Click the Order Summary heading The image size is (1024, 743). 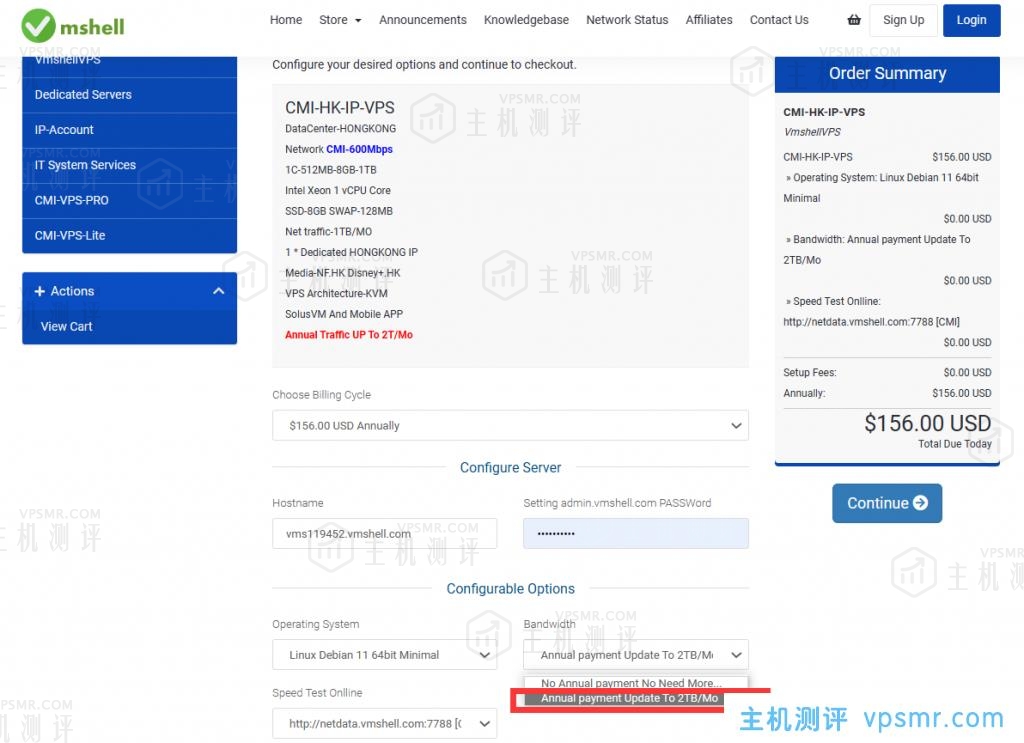(x=887, y=73)
